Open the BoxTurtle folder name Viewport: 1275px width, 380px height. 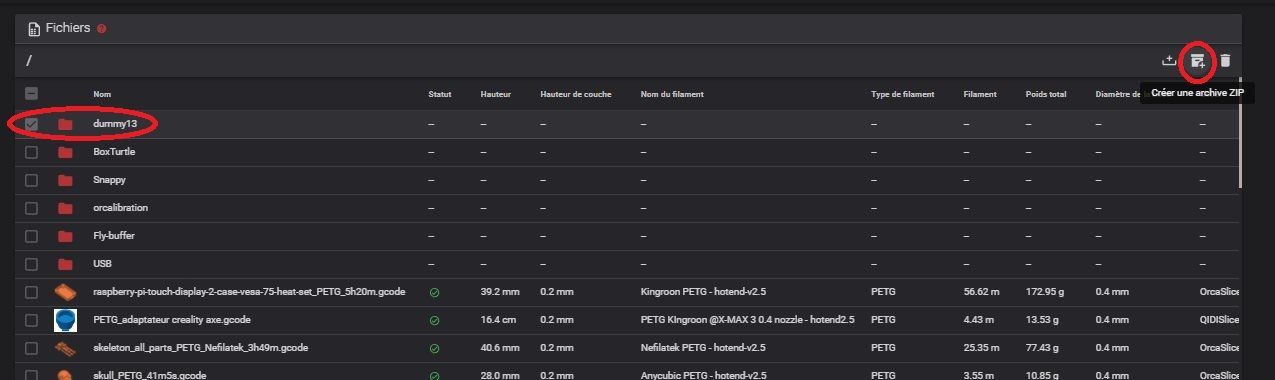click(x=113, y=152)
